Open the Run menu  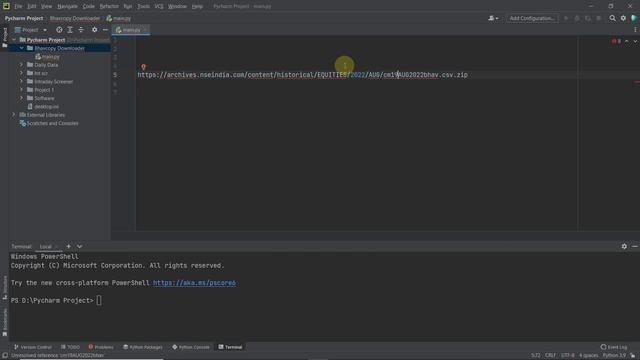pyautogui.click(x=128, y=7)
